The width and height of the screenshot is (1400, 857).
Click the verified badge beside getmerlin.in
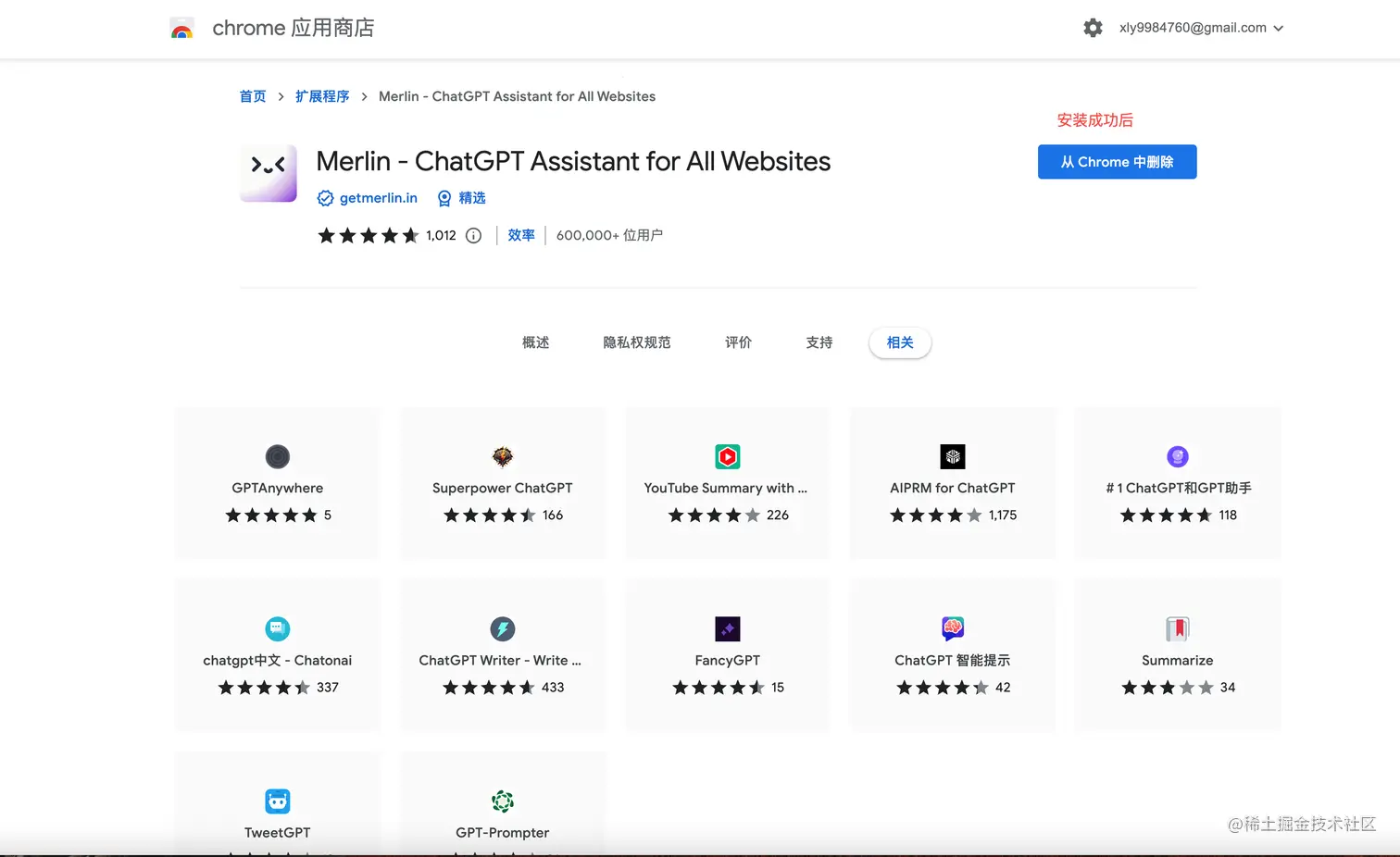(x=325, y=198)
